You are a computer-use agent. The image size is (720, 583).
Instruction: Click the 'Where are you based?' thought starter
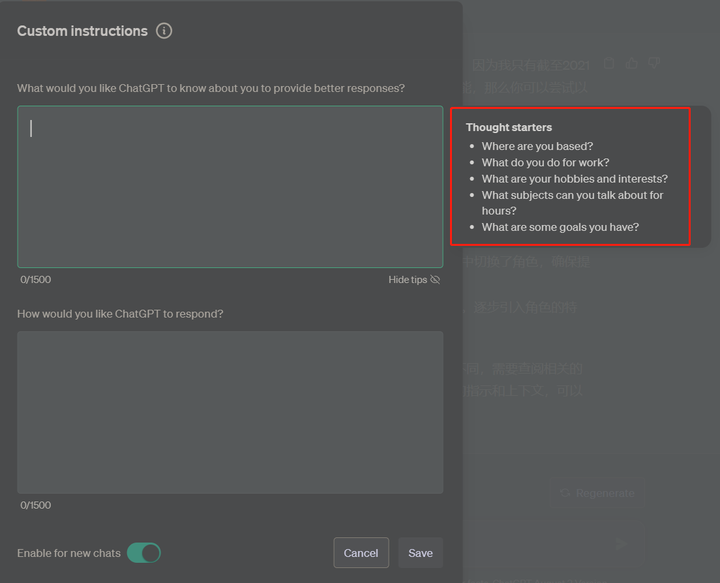coord(537,146)
